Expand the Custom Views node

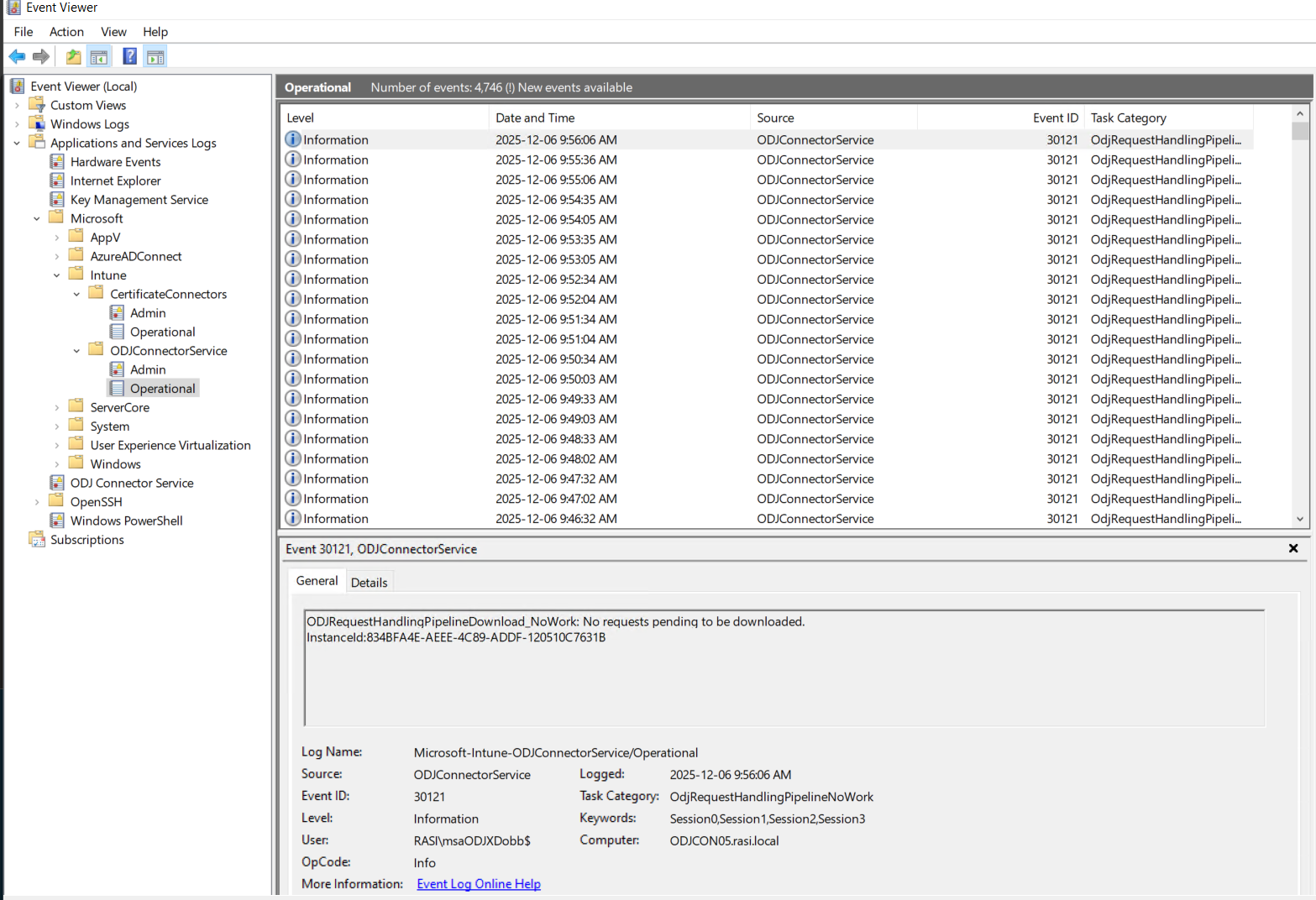(17, 105)
